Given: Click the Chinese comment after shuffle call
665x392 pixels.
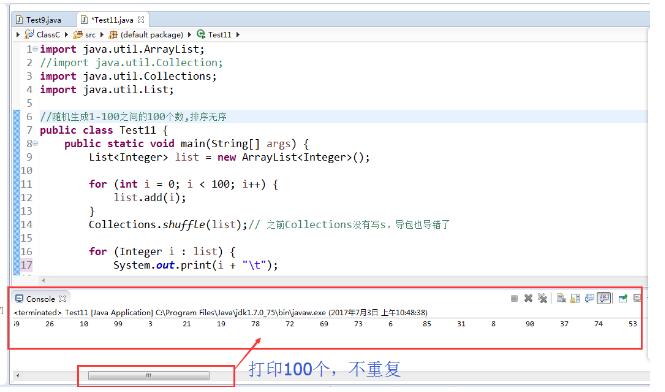Looking at the screenshot, I should (349, 224).
